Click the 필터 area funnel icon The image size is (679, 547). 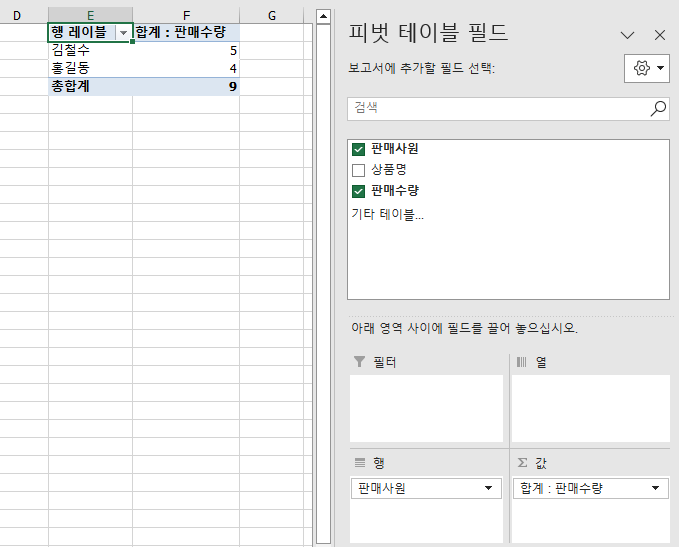click(359, 362)
